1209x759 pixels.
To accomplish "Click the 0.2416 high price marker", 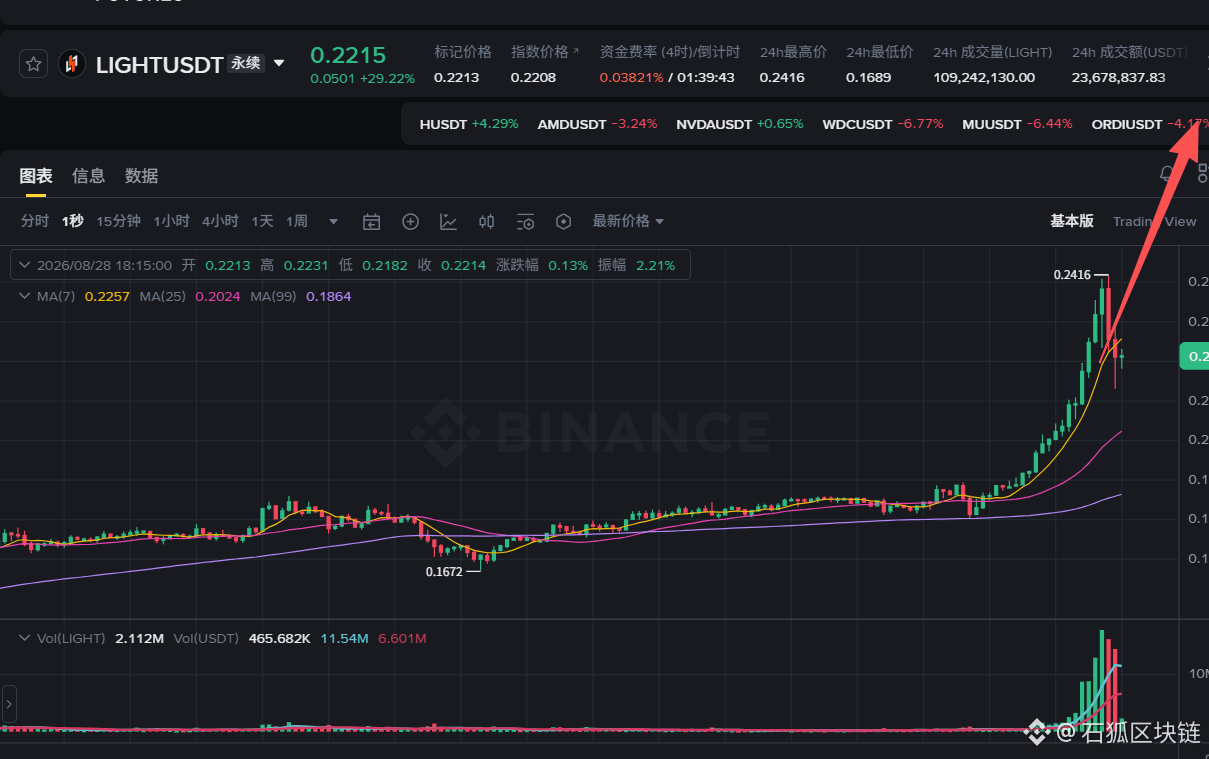I will [x=1071, y=274].
